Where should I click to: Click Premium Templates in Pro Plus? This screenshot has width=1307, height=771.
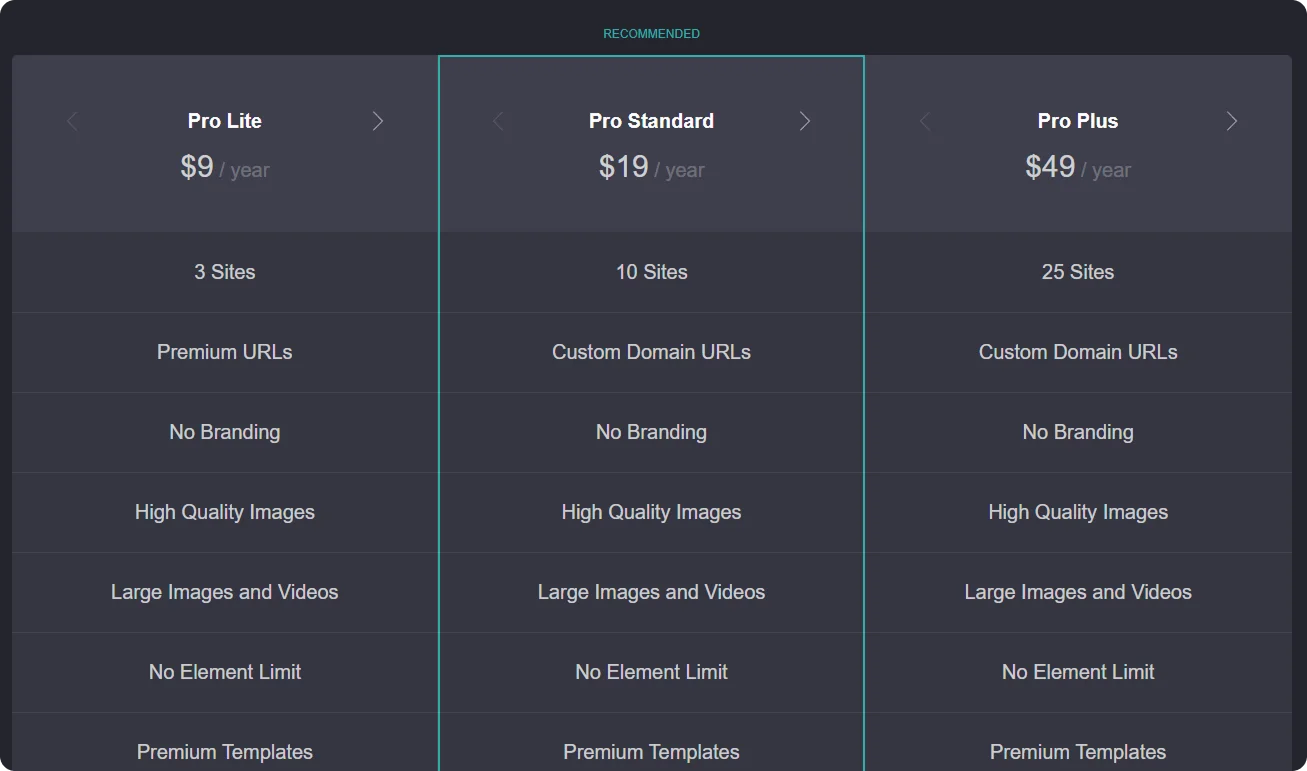(1078, 752)
